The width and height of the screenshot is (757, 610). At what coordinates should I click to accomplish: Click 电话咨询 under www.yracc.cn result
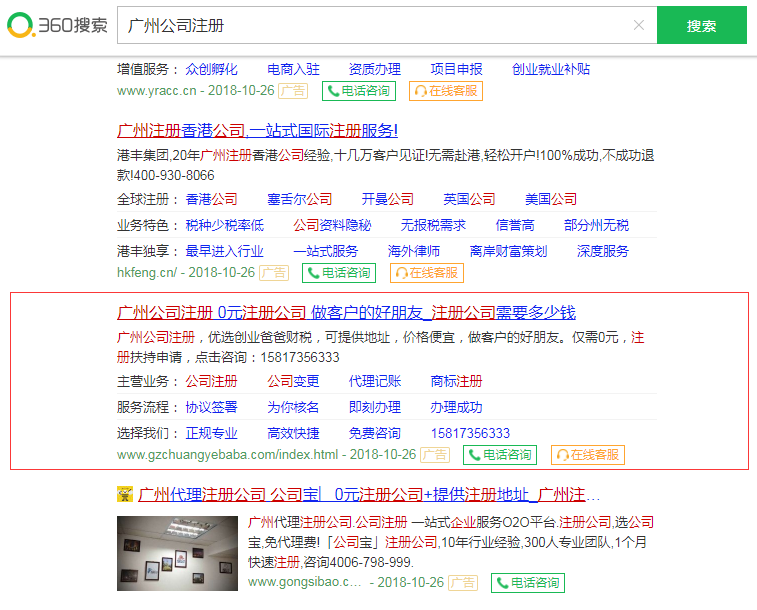coord(358,91)
